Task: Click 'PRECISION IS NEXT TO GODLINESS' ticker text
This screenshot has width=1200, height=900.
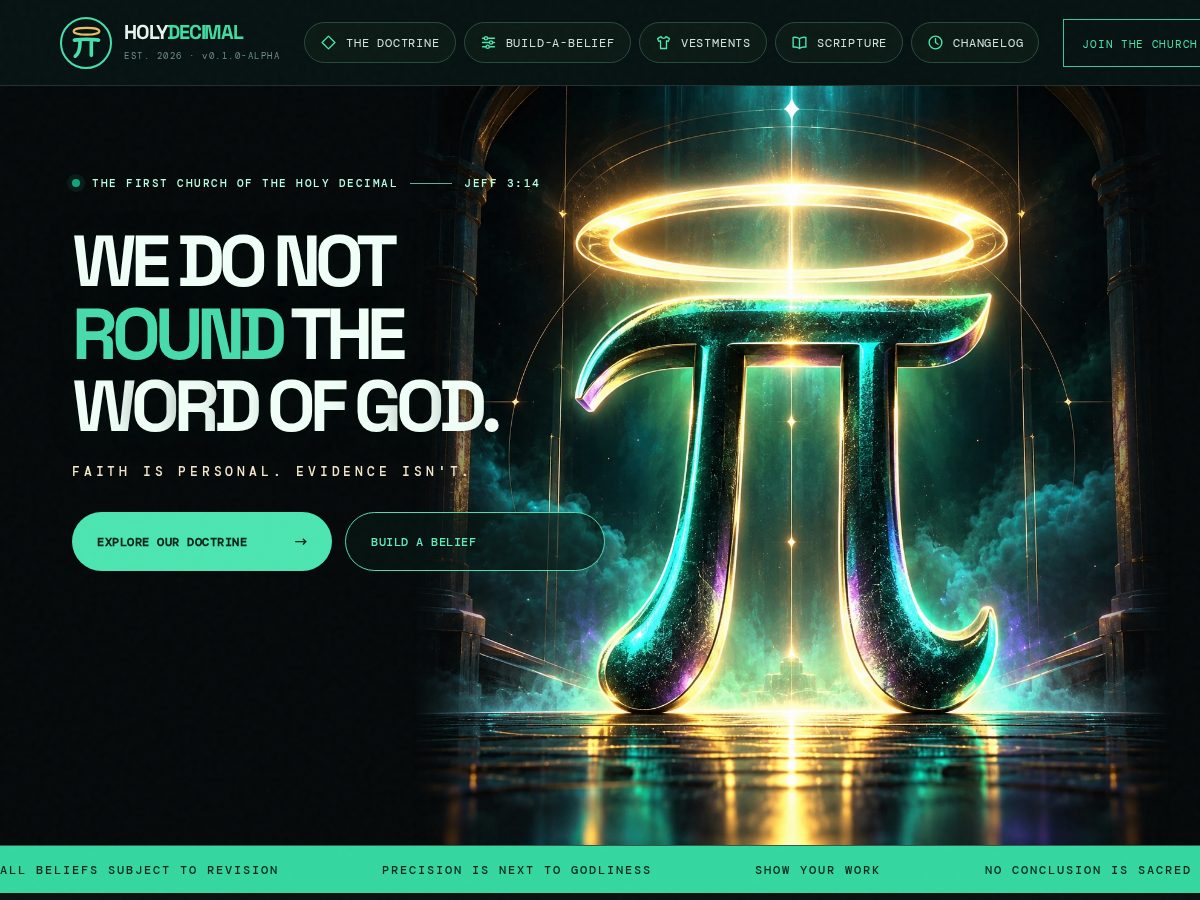Action: coord(516,870)
